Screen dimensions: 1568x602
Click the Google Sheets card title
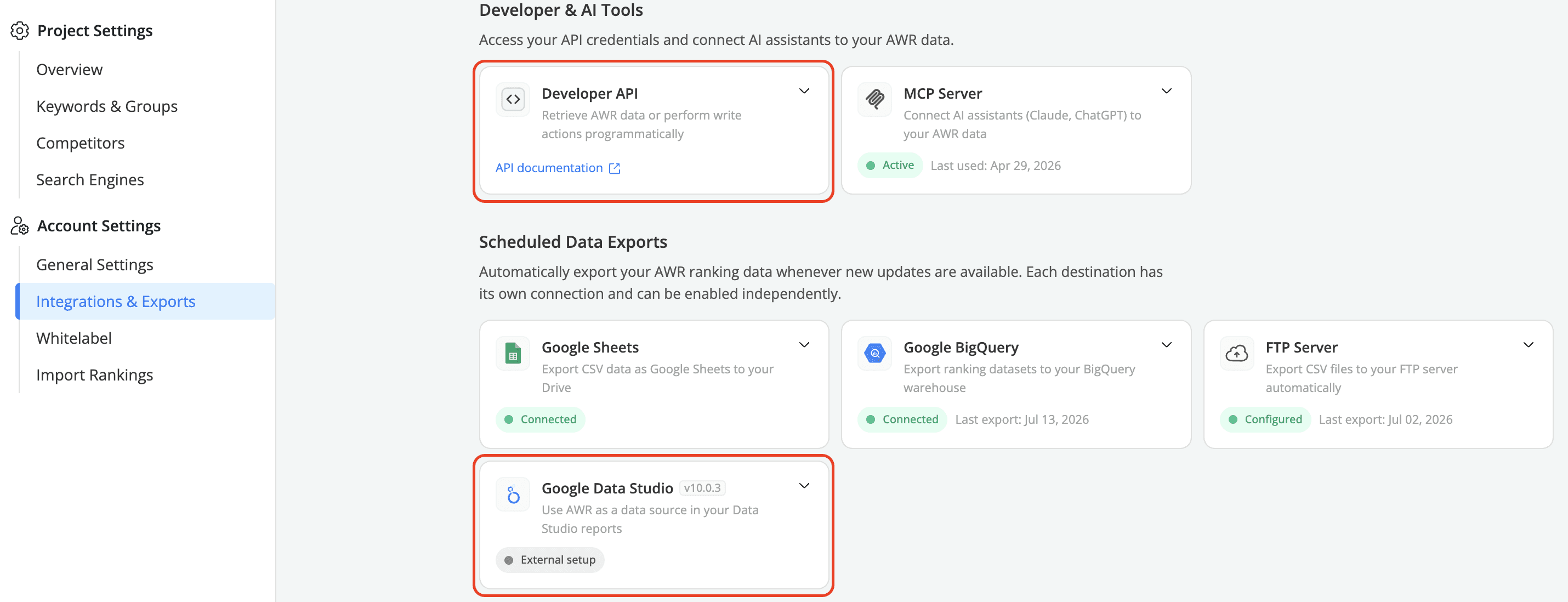[590, 348]
